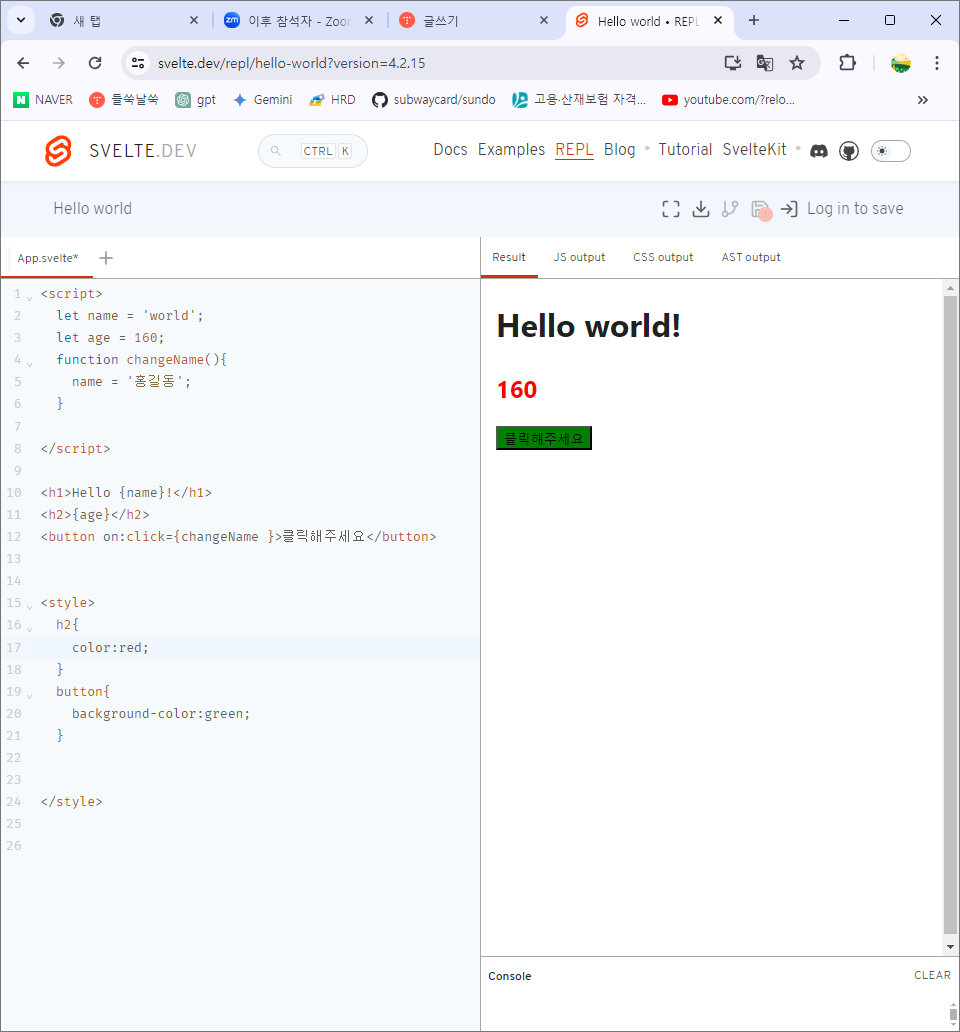Switch to the JS output tab
960x1032 pixels.
pos(579,257)
